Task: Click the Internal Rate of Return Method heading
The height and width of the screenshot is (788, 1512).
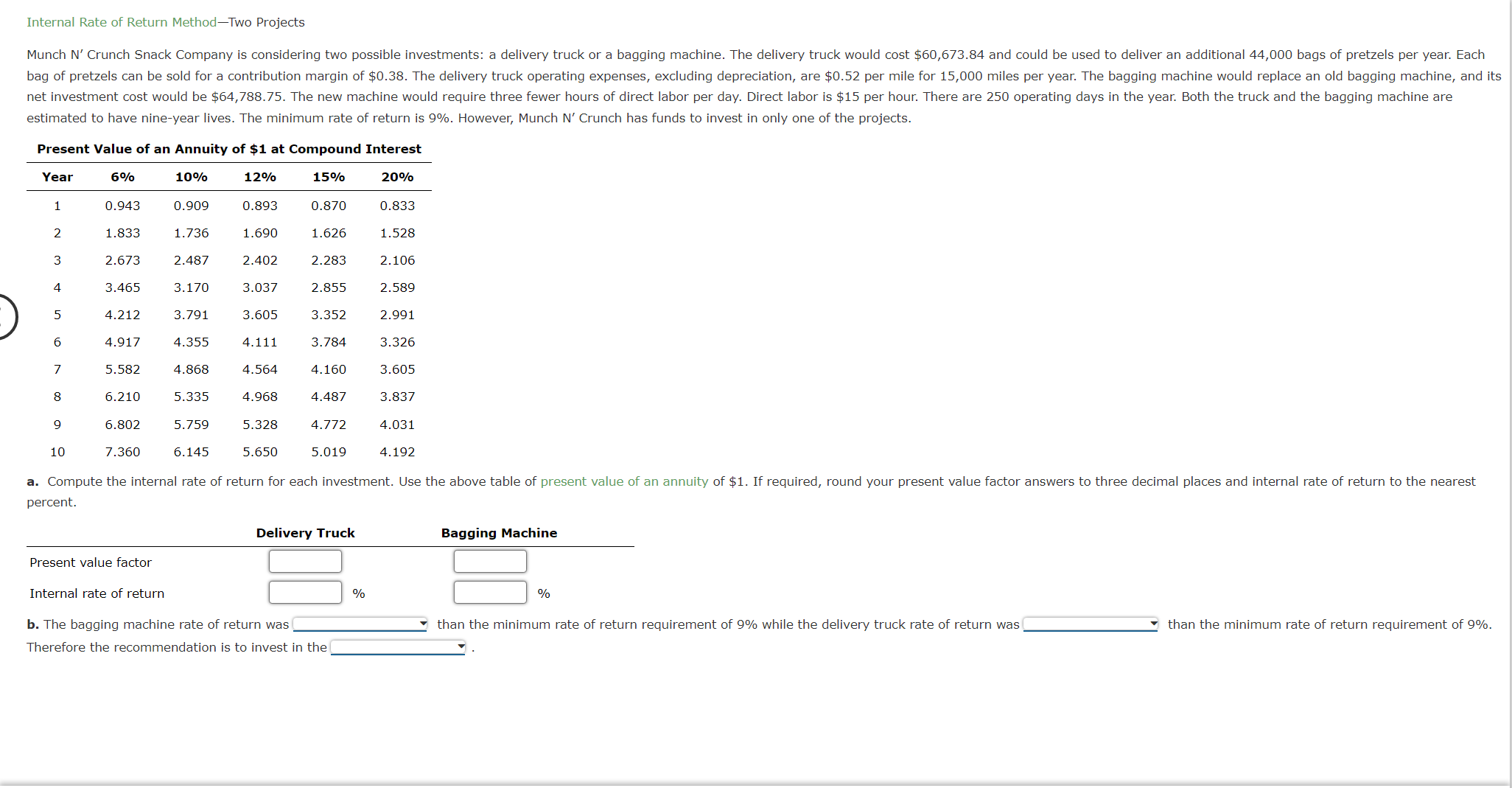Action: click(122, 22)
